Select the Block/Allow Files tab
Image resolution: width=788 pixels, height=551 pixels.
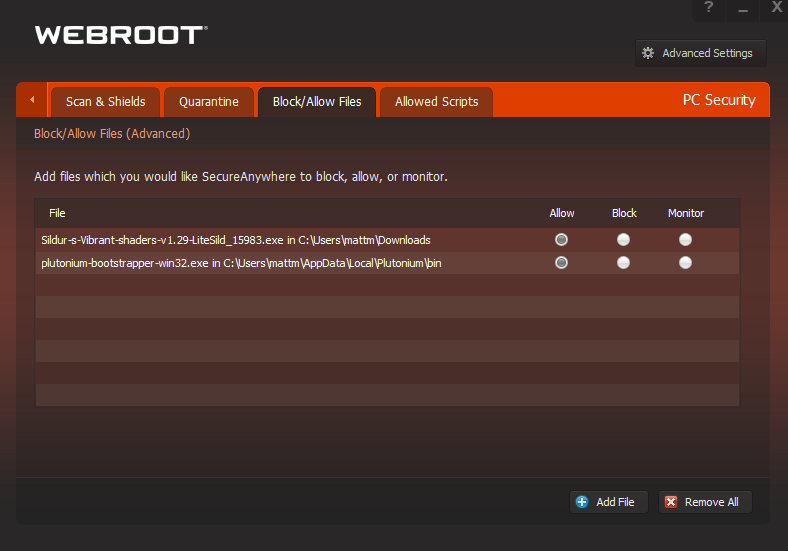[317, 102]
